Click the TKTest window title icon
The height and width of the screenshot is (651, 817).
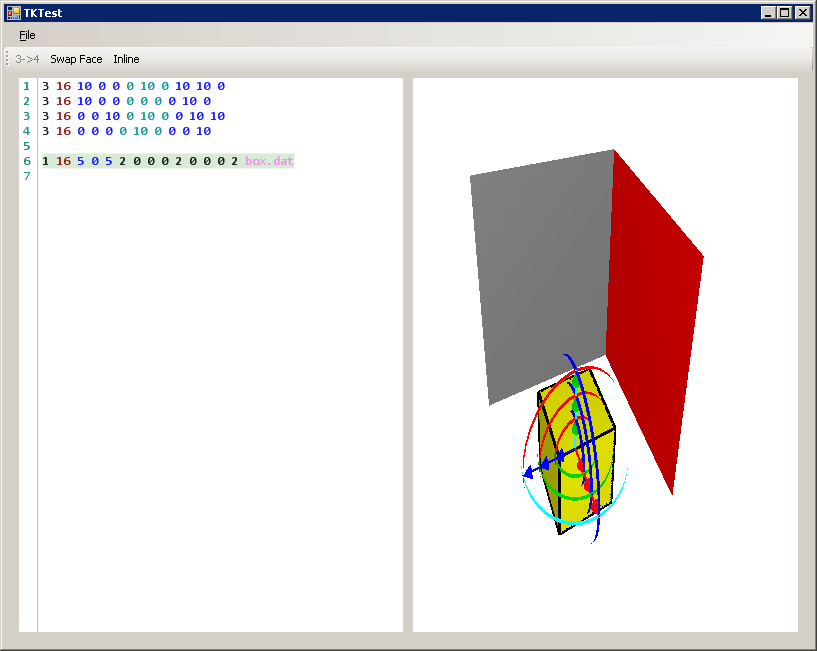tap(14, 13)
